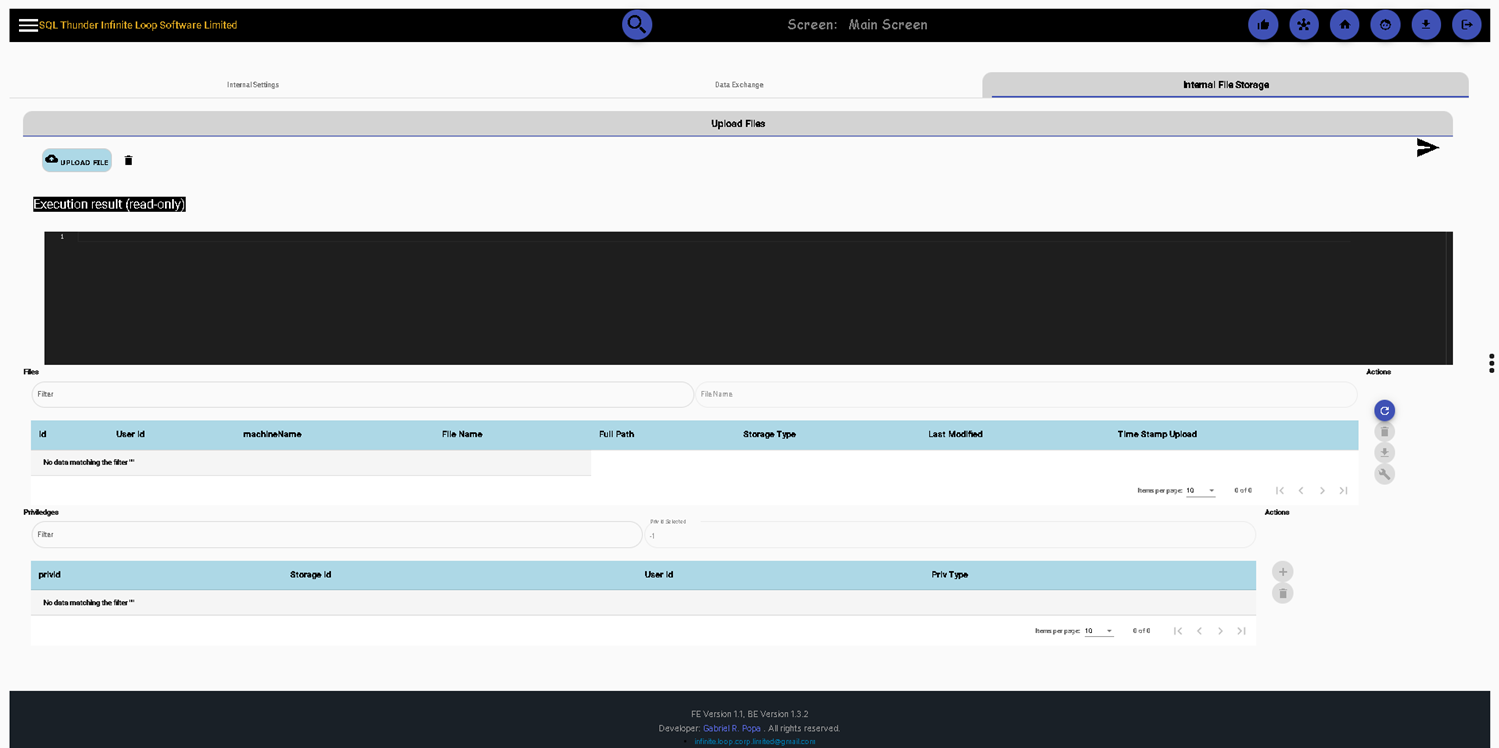Delete upload with trash icon beside Upload File
Viewport: 1499px width, 748px height.
pos(128,160)
